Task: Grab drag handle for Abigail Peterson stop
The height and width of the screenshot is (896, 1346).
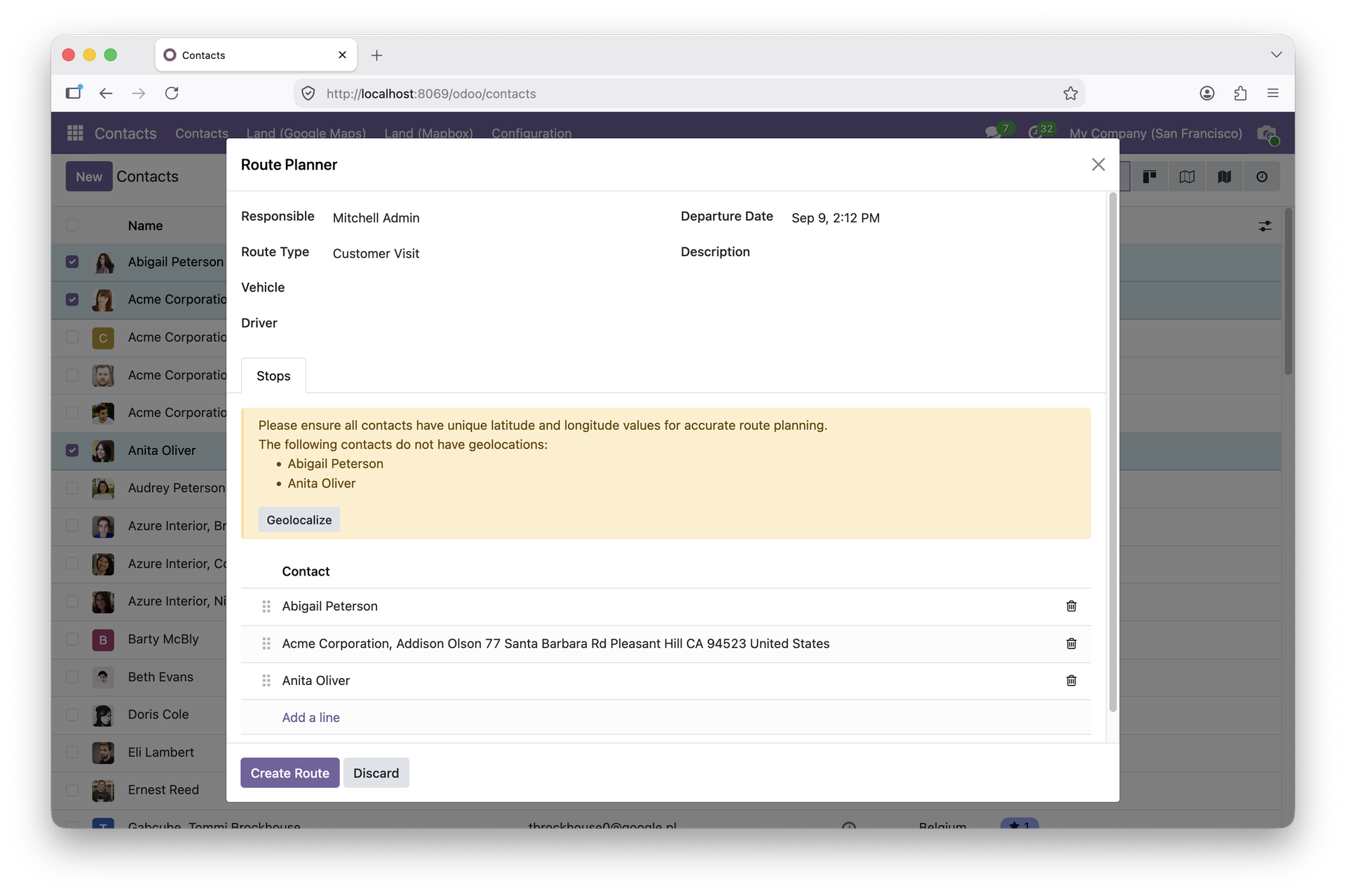Action: tap(266, 606)
